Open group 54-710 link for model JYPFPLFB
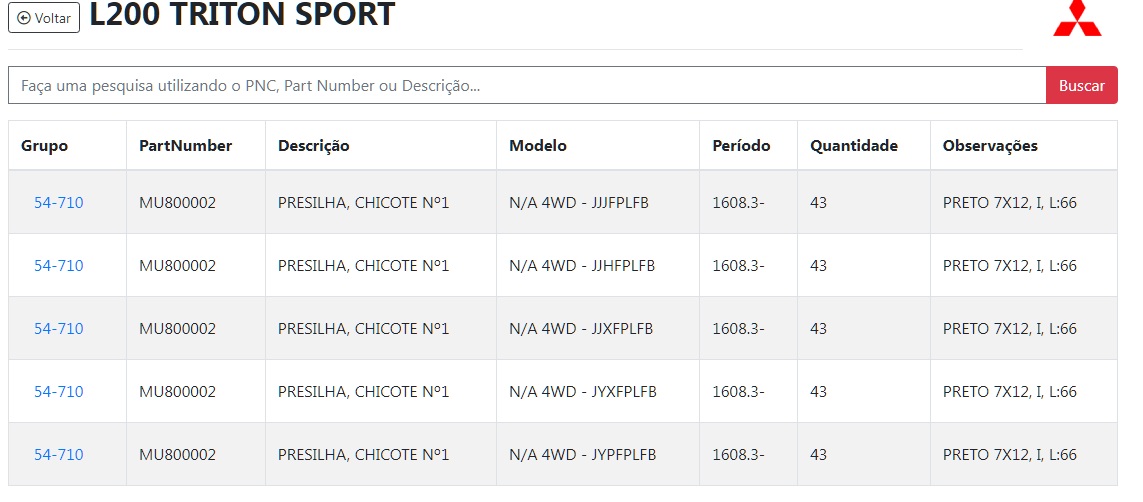1143x502 pixels. tap(59, 455)
